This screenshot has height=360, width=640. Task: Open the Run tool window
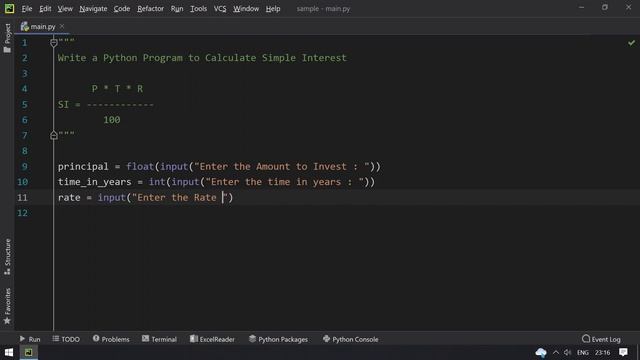click(30, 339)
